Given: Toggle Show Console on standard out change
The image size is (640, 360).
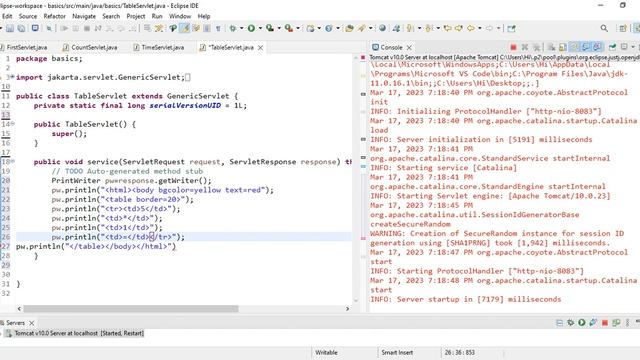Looking at the screenshot, I should click(x=585, y=47).
